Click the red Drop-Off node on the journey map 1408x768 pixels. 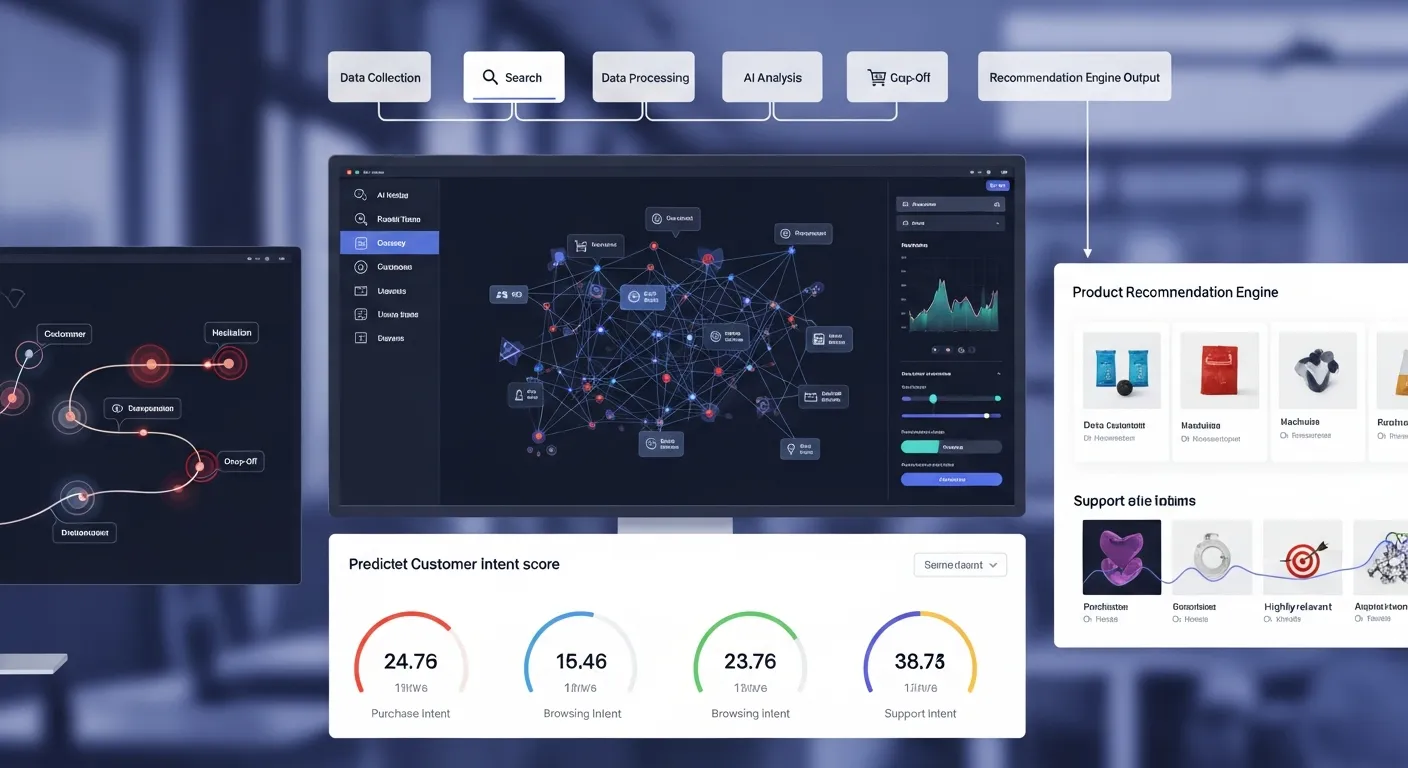201,466
